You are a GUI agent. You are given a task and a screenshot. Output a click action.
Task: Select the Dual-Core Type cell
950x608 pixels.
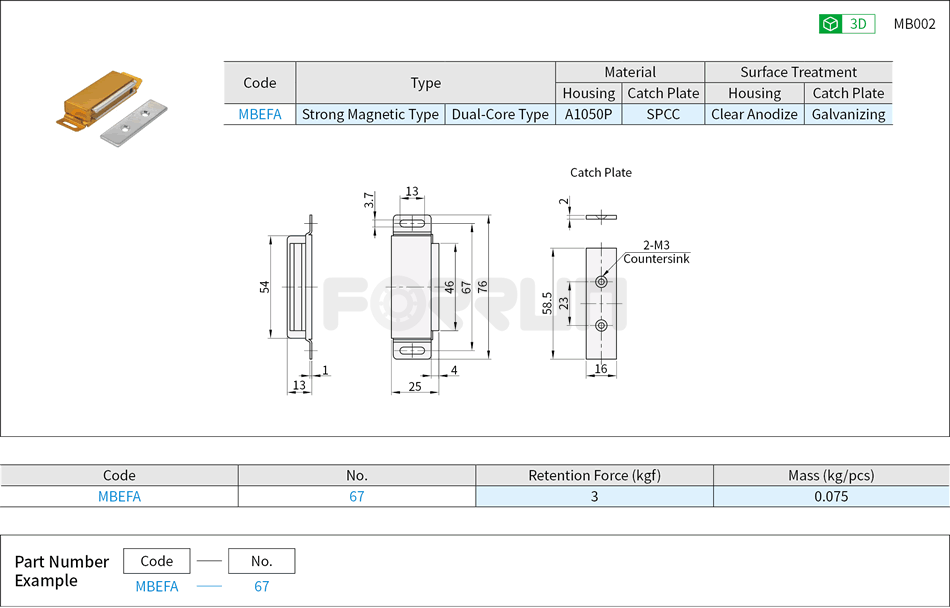(x=499, y=114)
